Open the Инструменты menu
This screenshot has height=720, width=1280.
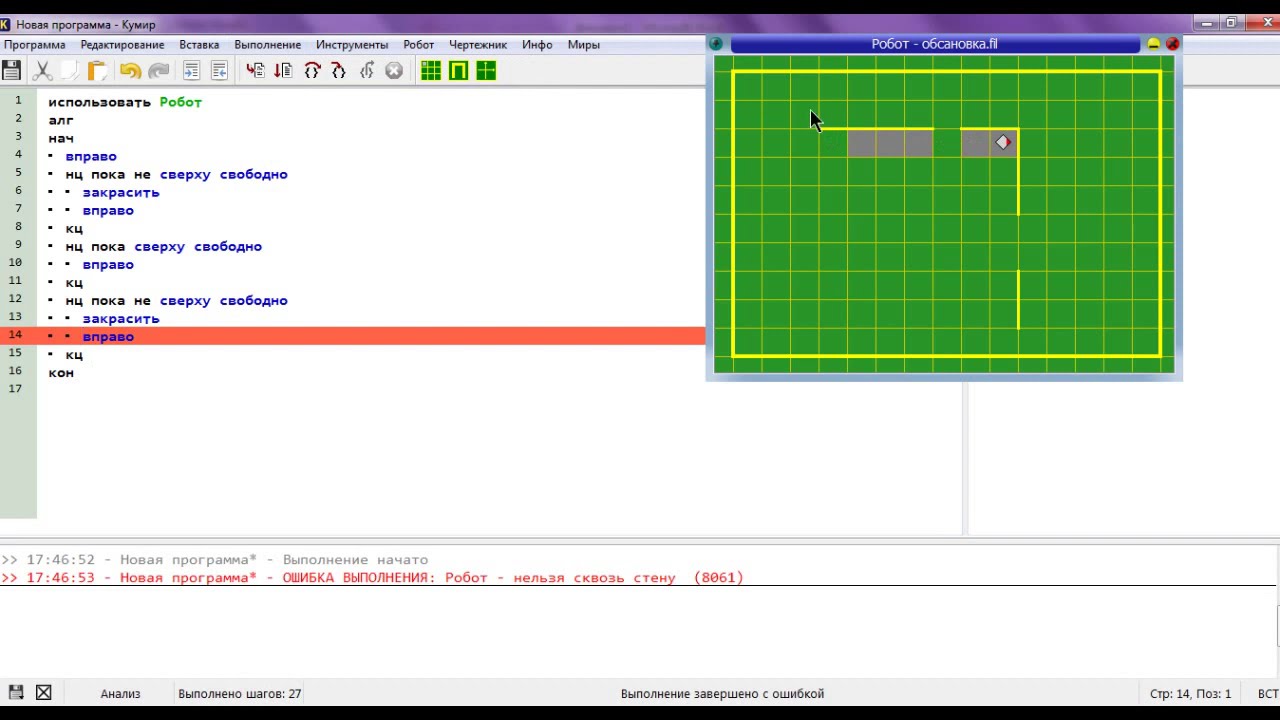352,44
